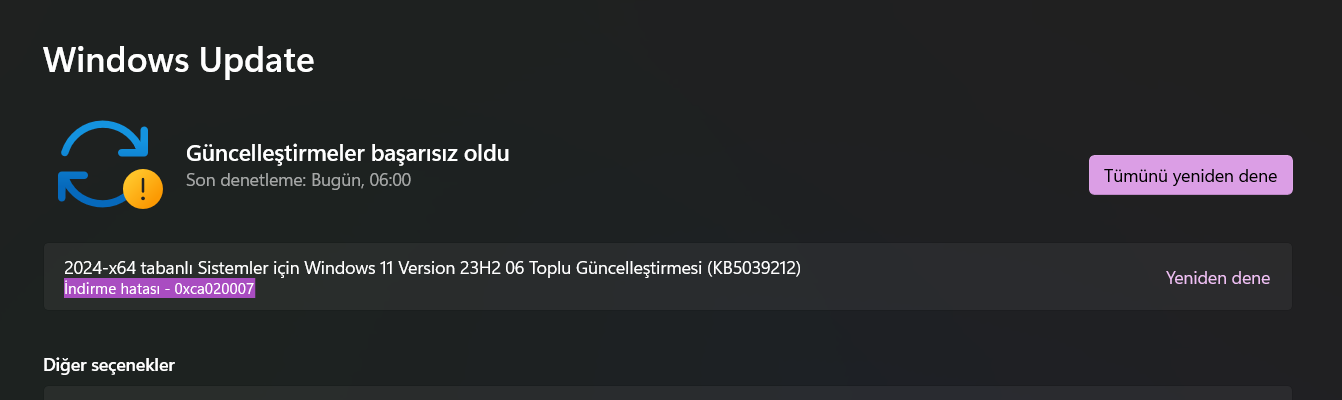This screenshot has width=1342, height=400.
Task: Click the word Update in the page title
Action: (x=257, y=60)
